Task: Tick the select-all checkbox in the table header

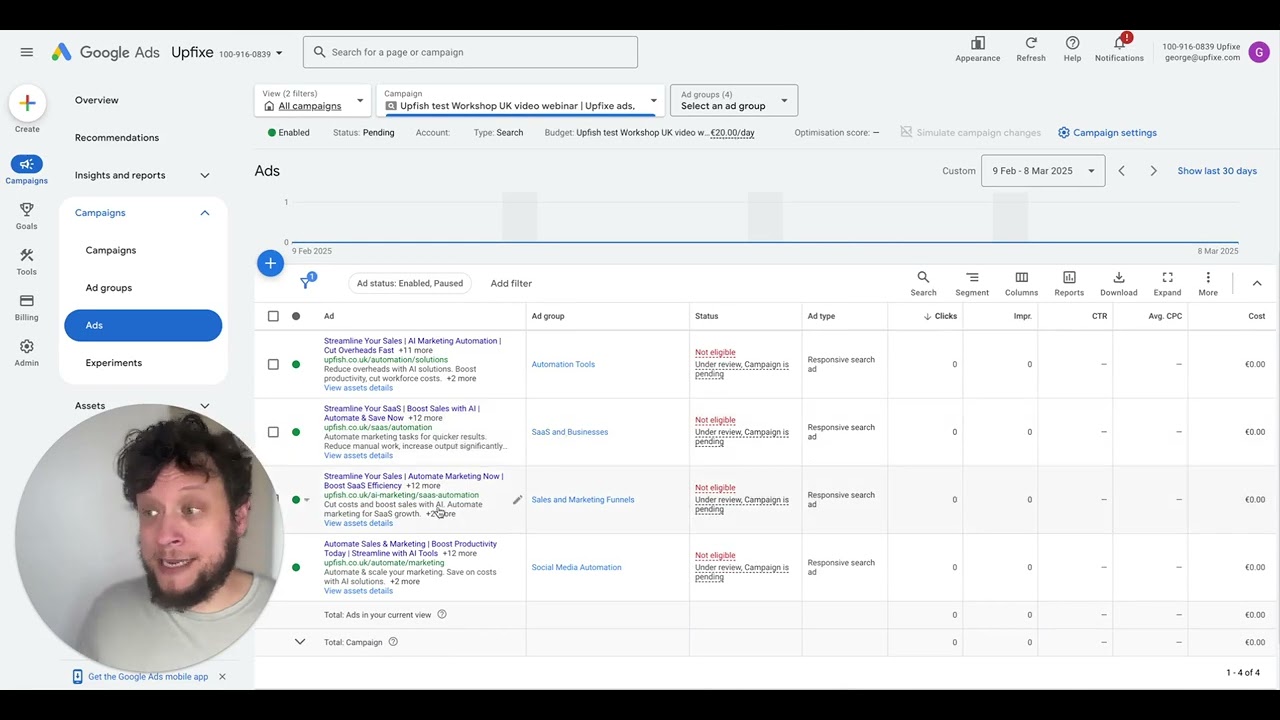Action: tap(273, 316)
